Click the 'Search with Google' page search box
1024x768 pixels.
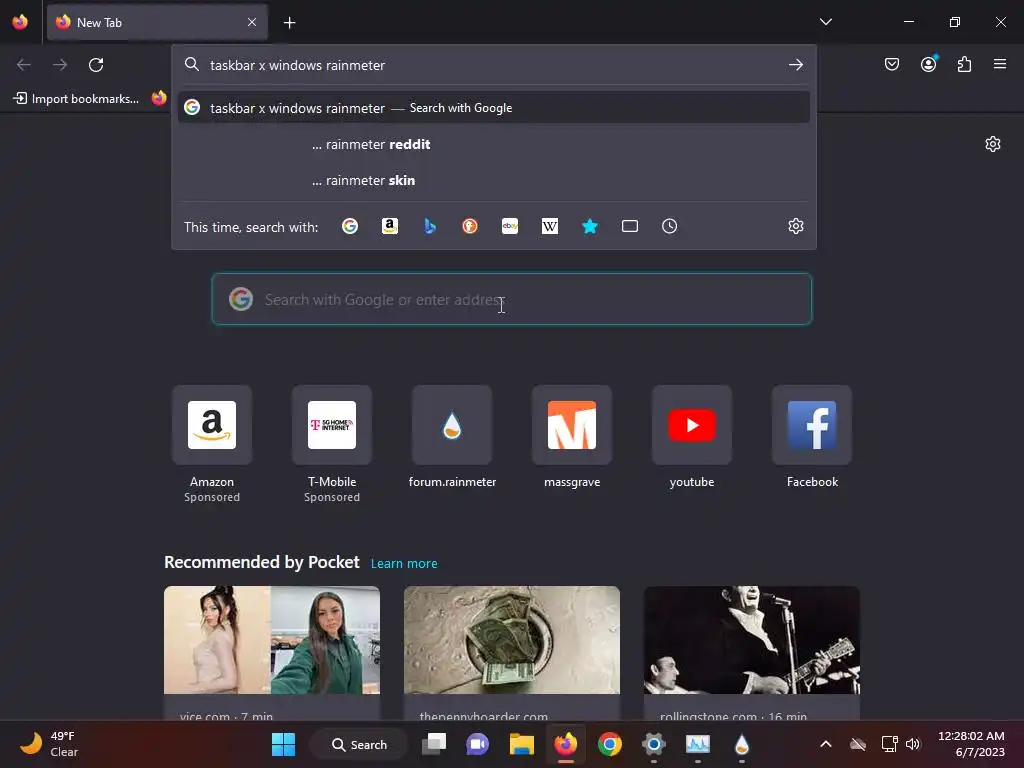(511, 299)
